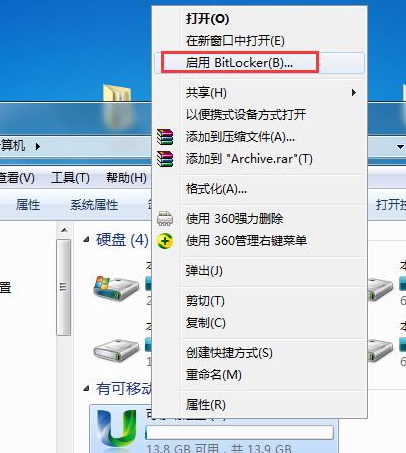Screen dimensions: 406x453
Task: Click the navigation pane scroll up arrow
Action: [x=64, y=230]
